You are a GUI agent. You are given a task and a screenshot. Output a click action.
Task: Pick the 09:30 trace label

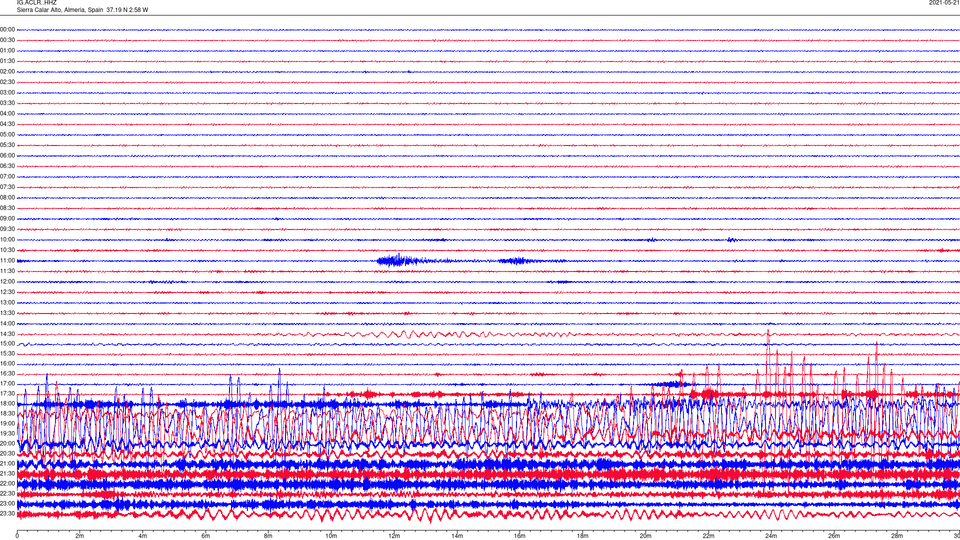[x=7, y=229]
